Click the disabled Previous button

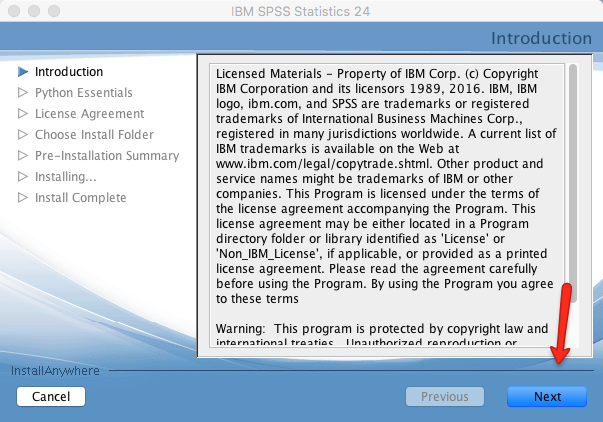445,397
